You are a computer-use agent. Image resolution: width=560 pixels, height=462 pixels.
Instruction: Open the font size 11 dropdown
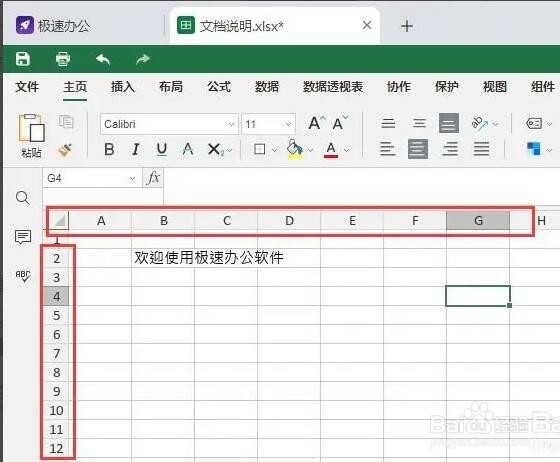288,124
